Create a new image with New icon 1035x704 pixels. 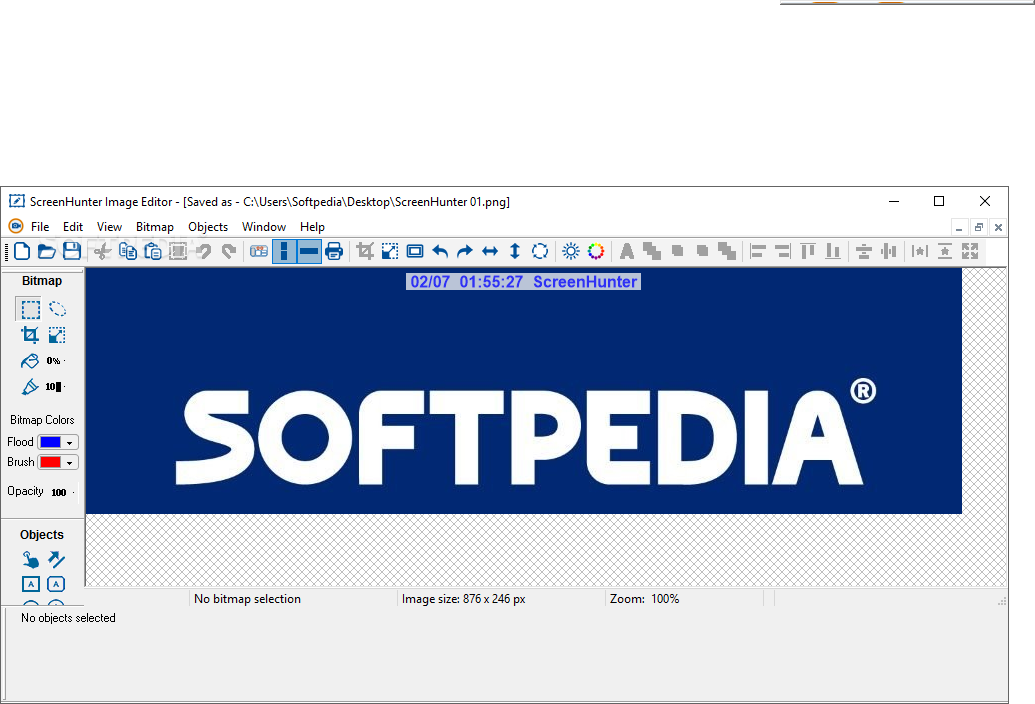coord(22,251)
